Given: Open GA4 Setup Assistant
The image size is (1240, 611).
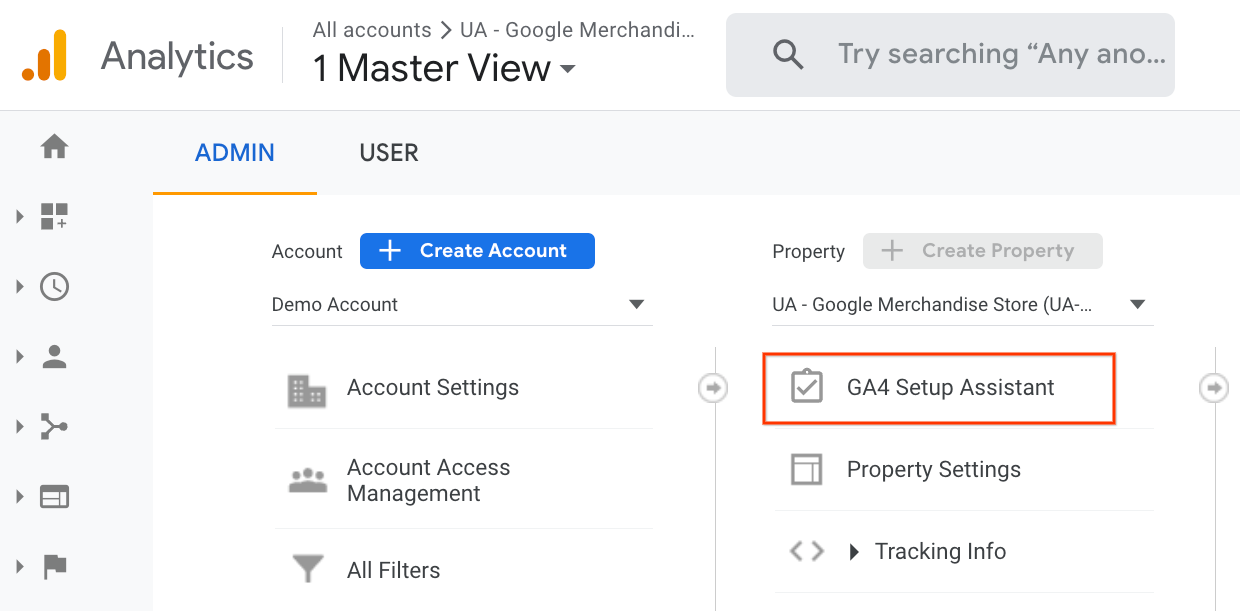Looking at the screenshot, I should pyautogui.click(x=949, y=388).
